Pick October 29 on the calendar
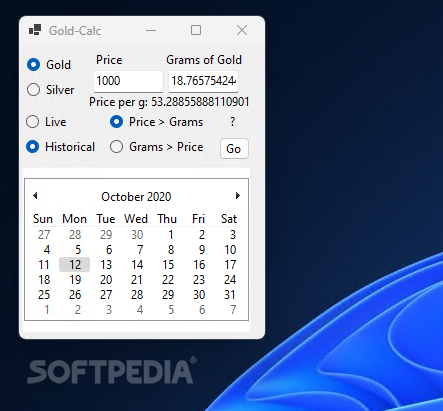The height and width of the screenshot is (411, 443). pos(168,295)
